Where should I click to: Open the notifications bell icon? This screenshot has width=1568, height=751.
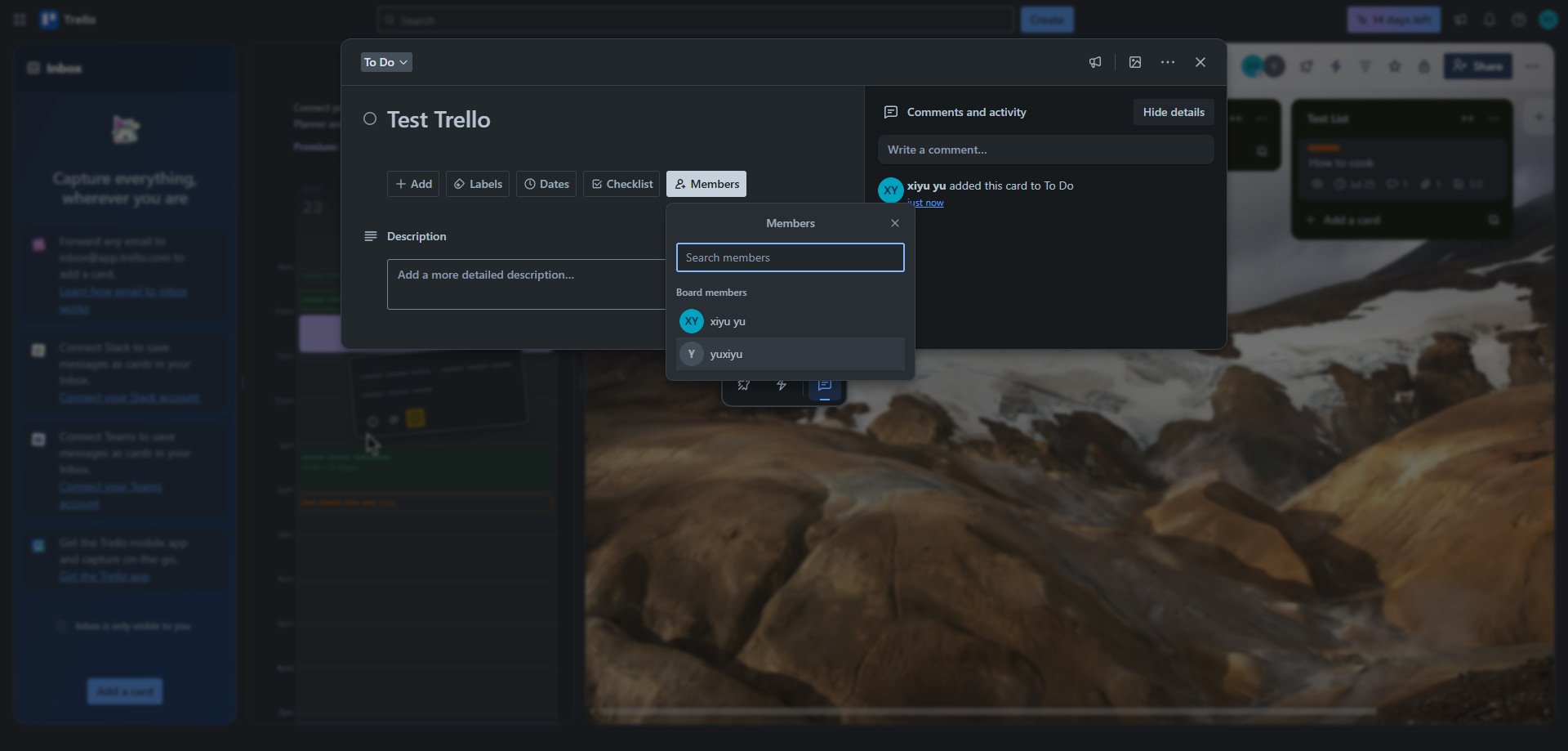1490,20
